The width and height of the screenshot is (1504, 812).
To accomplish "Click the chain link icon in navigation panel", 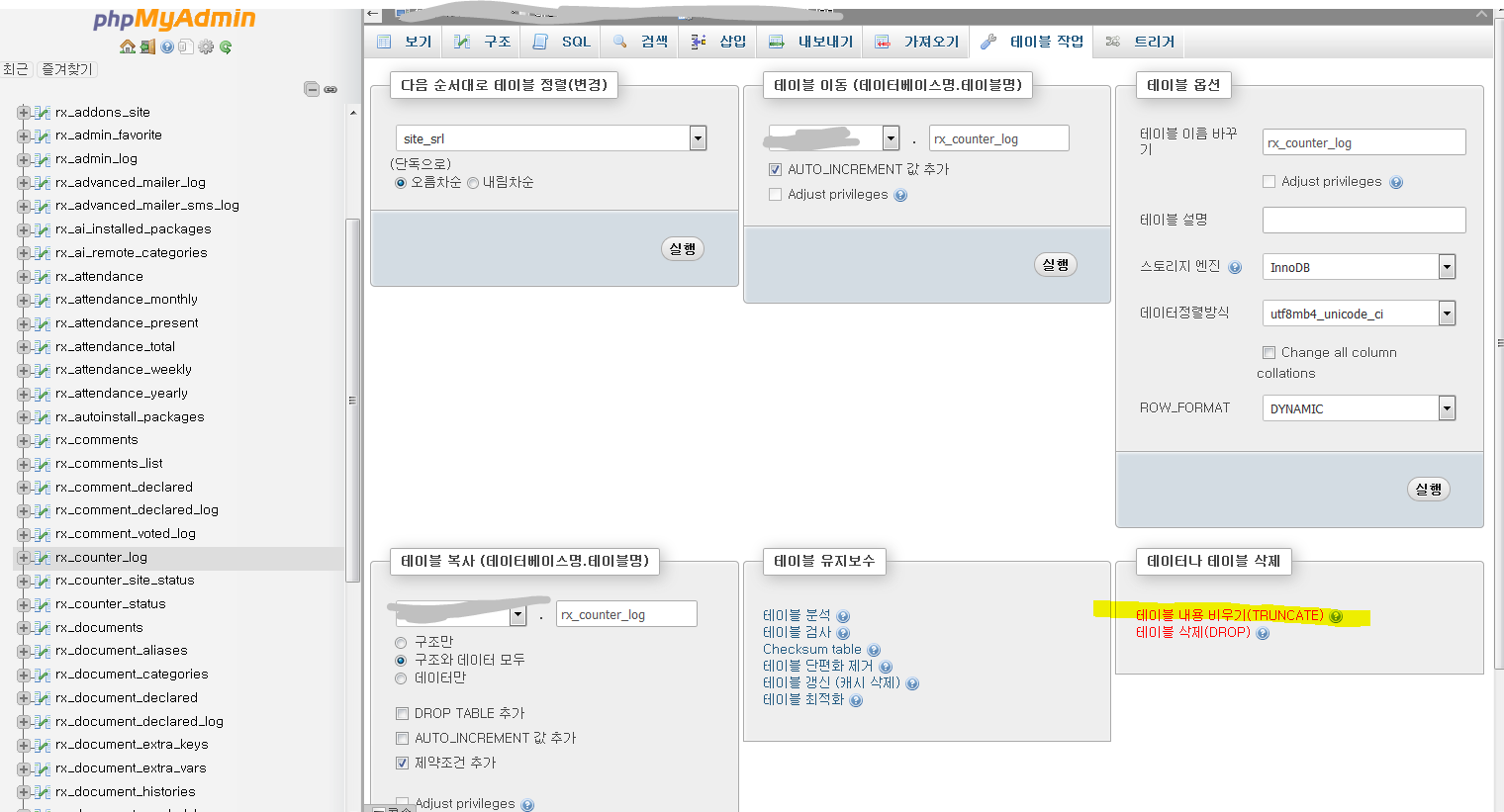I will [x=330, y=89].
